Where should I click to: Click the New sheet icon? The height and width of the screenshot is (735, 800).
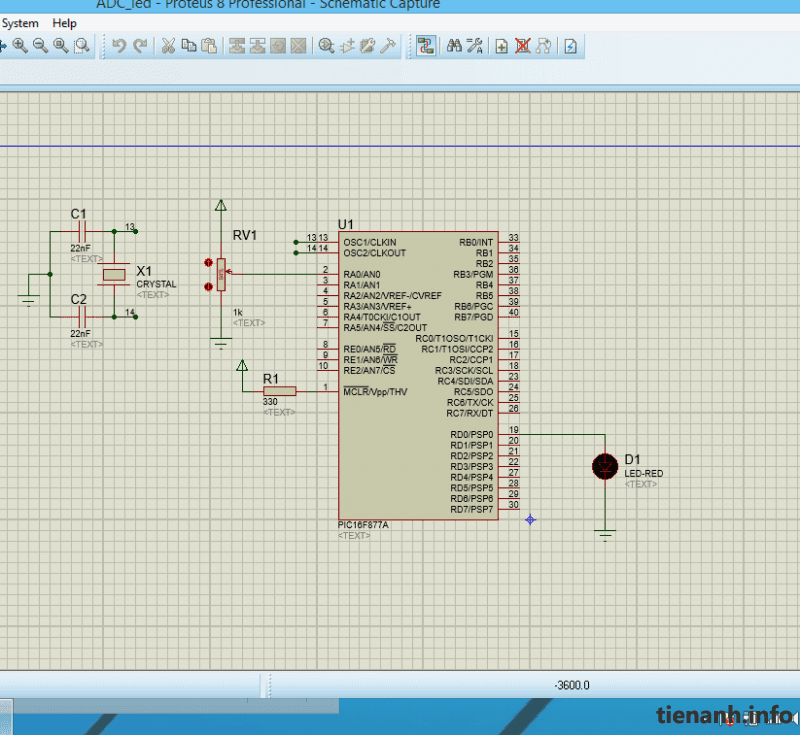click(x=501, y=45)
